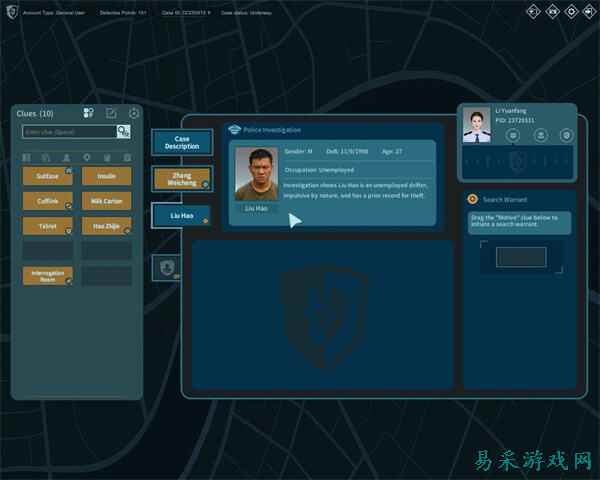Click the middle round icon under Li Yuanfang
This screenshot has width=600, height=480.
point(540,135)
